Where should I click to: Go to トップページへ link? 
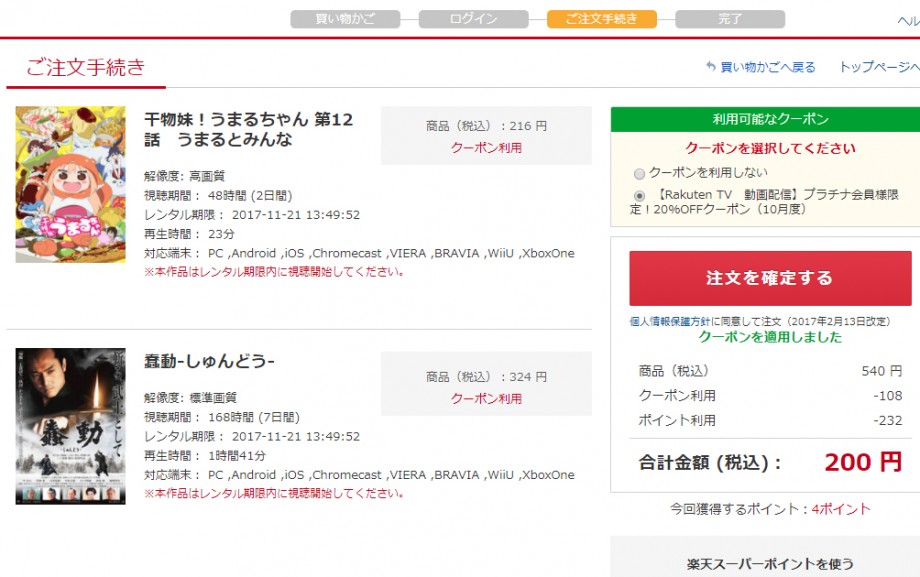tap(878, 67)
